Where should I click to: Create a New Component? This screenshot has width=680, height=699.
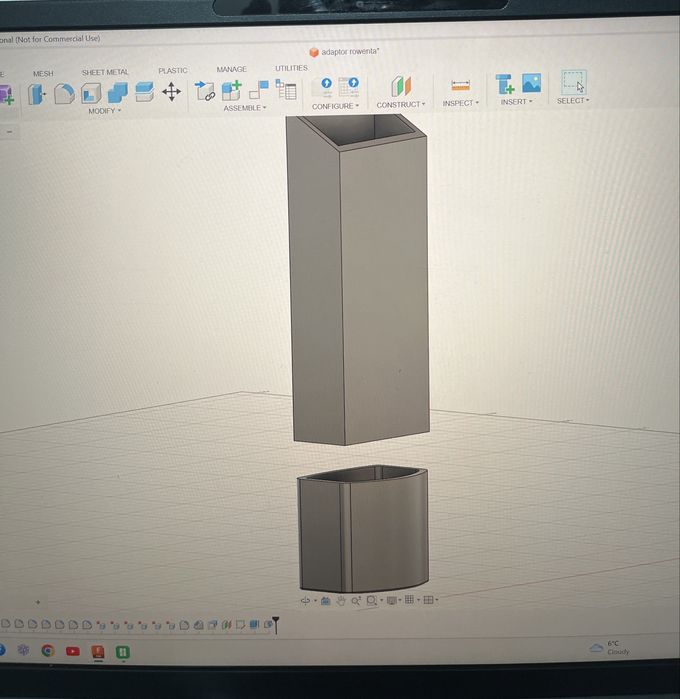[x=232, y=90]
